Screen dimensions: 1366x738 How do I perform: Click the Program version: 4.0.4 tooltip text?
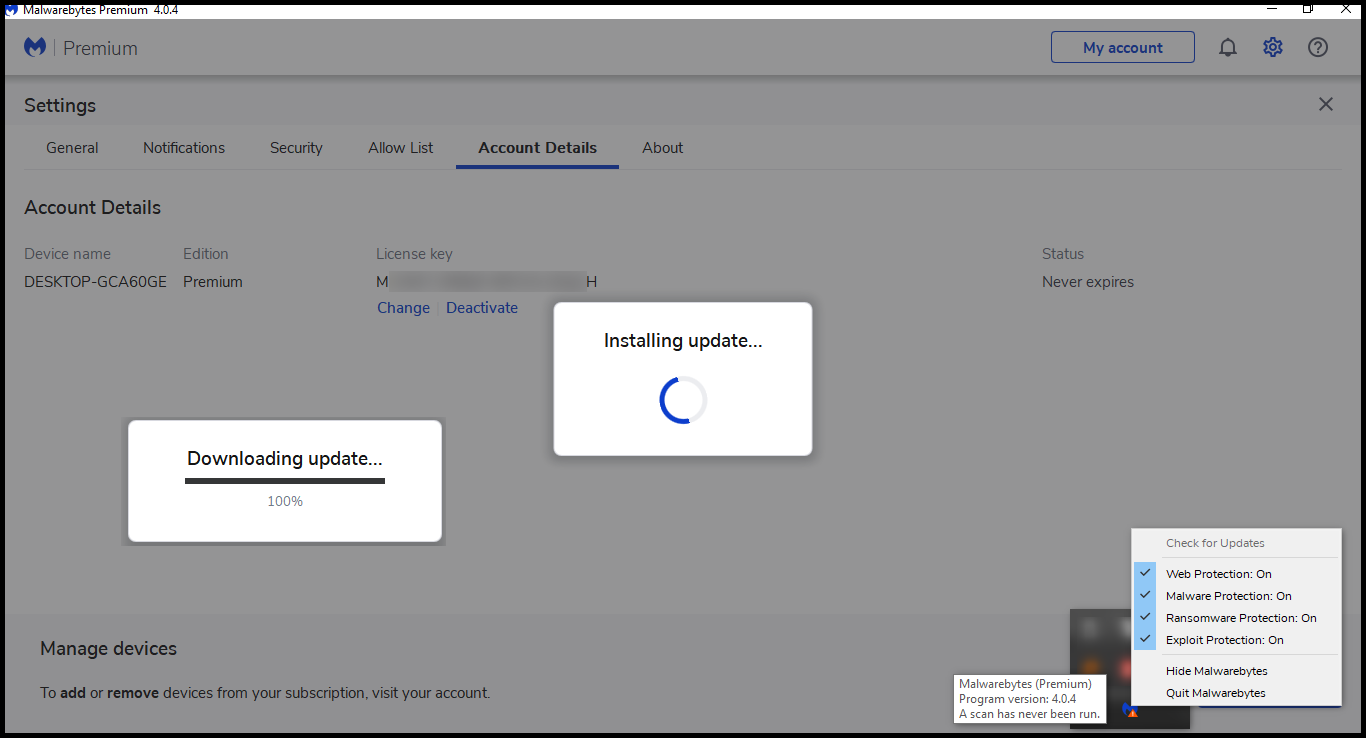[1017, 699]
